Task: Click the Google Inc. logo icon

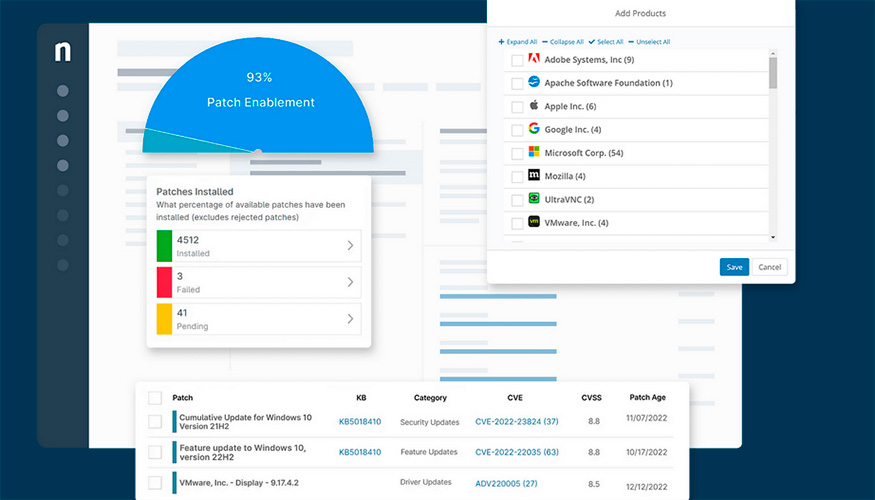Action: click(534, 129)
